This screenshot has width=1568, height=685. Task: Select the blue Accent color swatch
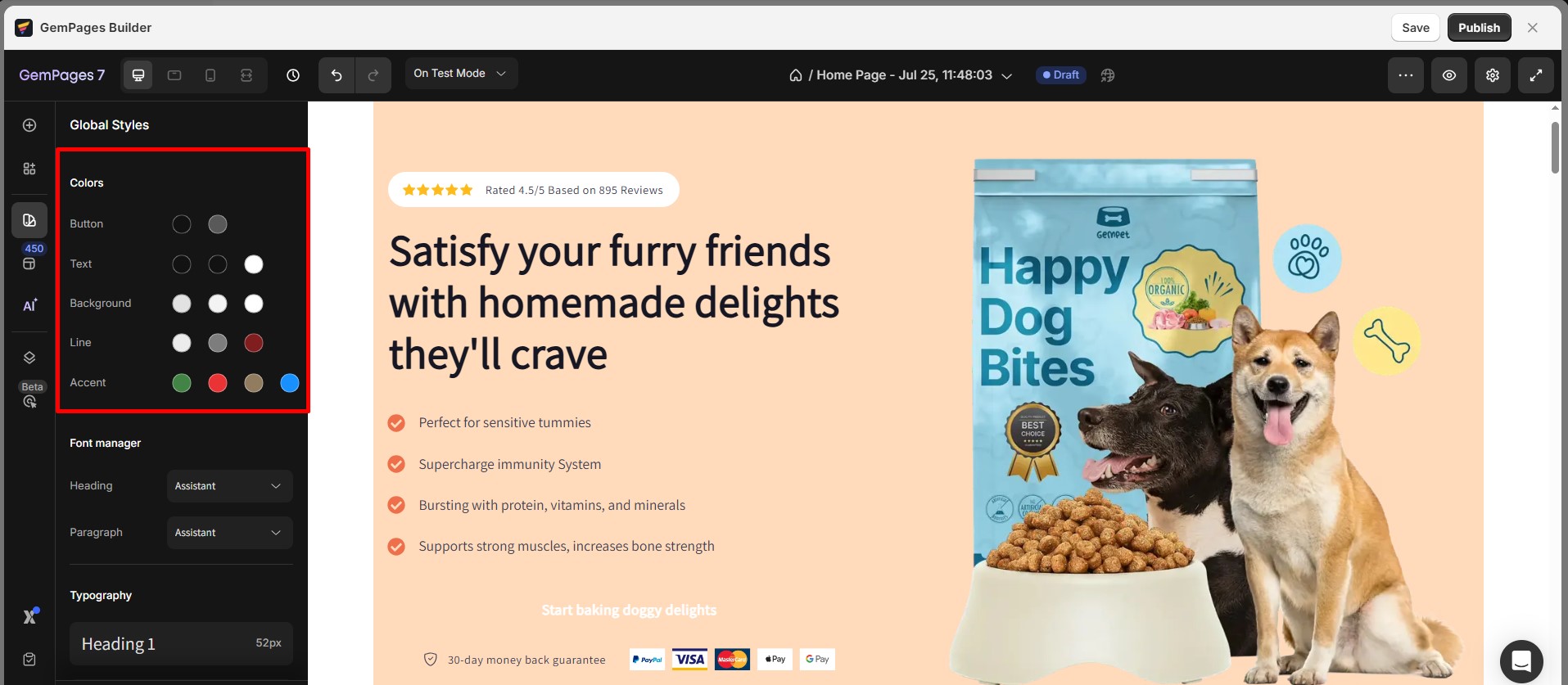[x=290, y=383]
